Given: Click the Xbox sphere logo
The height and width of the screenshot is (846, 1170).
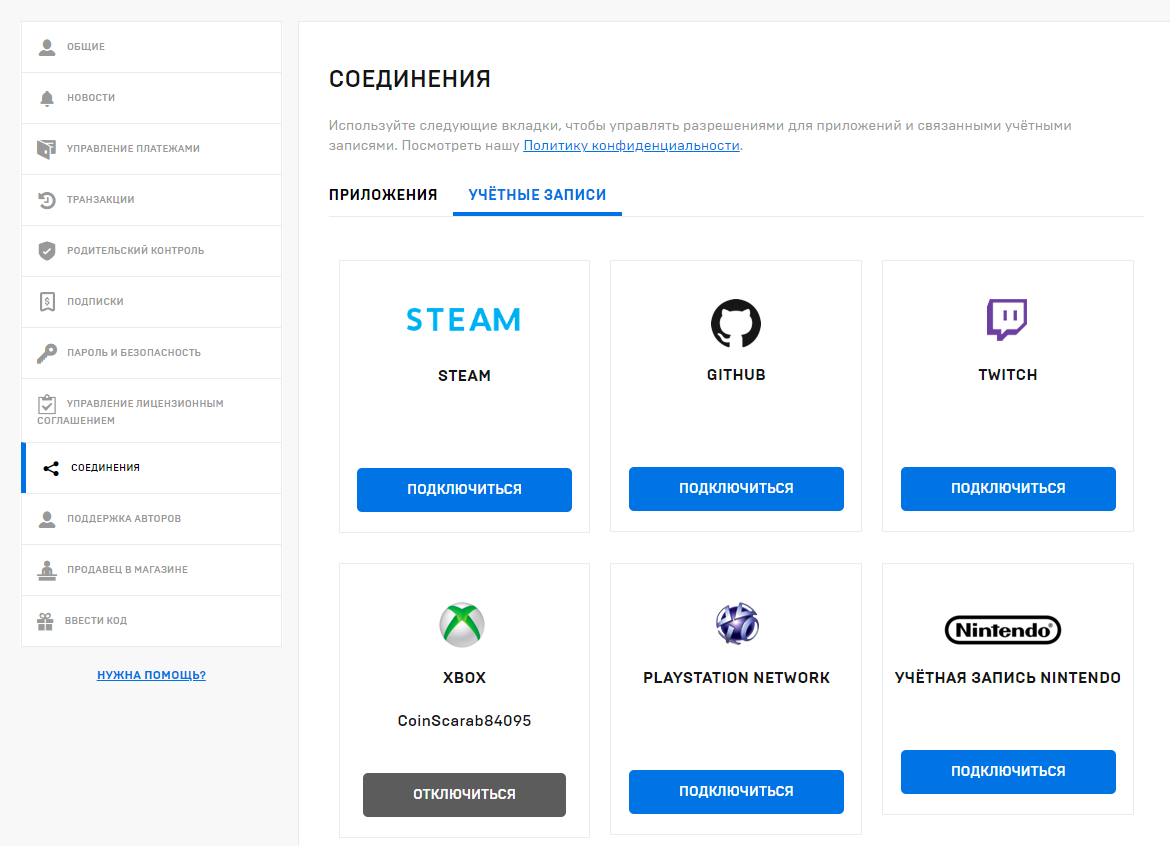Looking at the screenshot, I should point(463,624).
